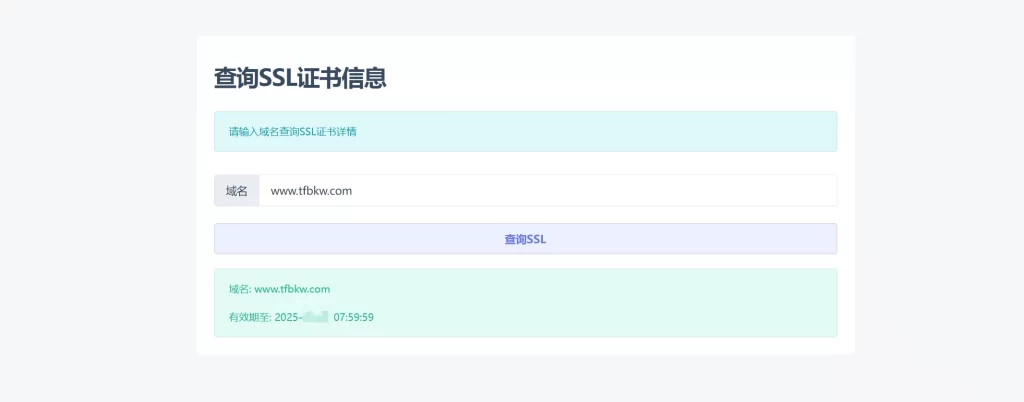
Task: Click the bold www.tfbkw.com in results
Action: tap(292, 289)
